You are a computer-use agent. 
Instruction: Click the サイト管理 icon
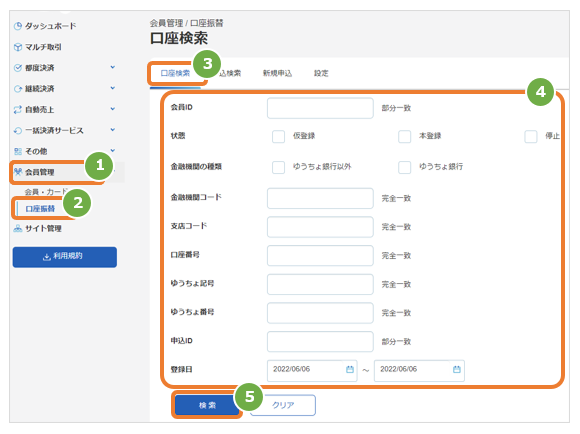click(17, 228)
